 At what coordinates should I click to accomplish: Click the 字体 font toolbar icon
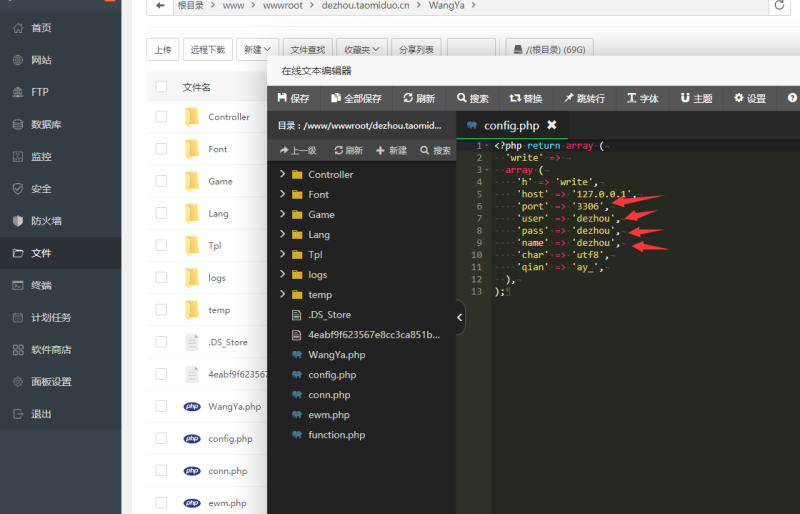(x=631, y=98)
